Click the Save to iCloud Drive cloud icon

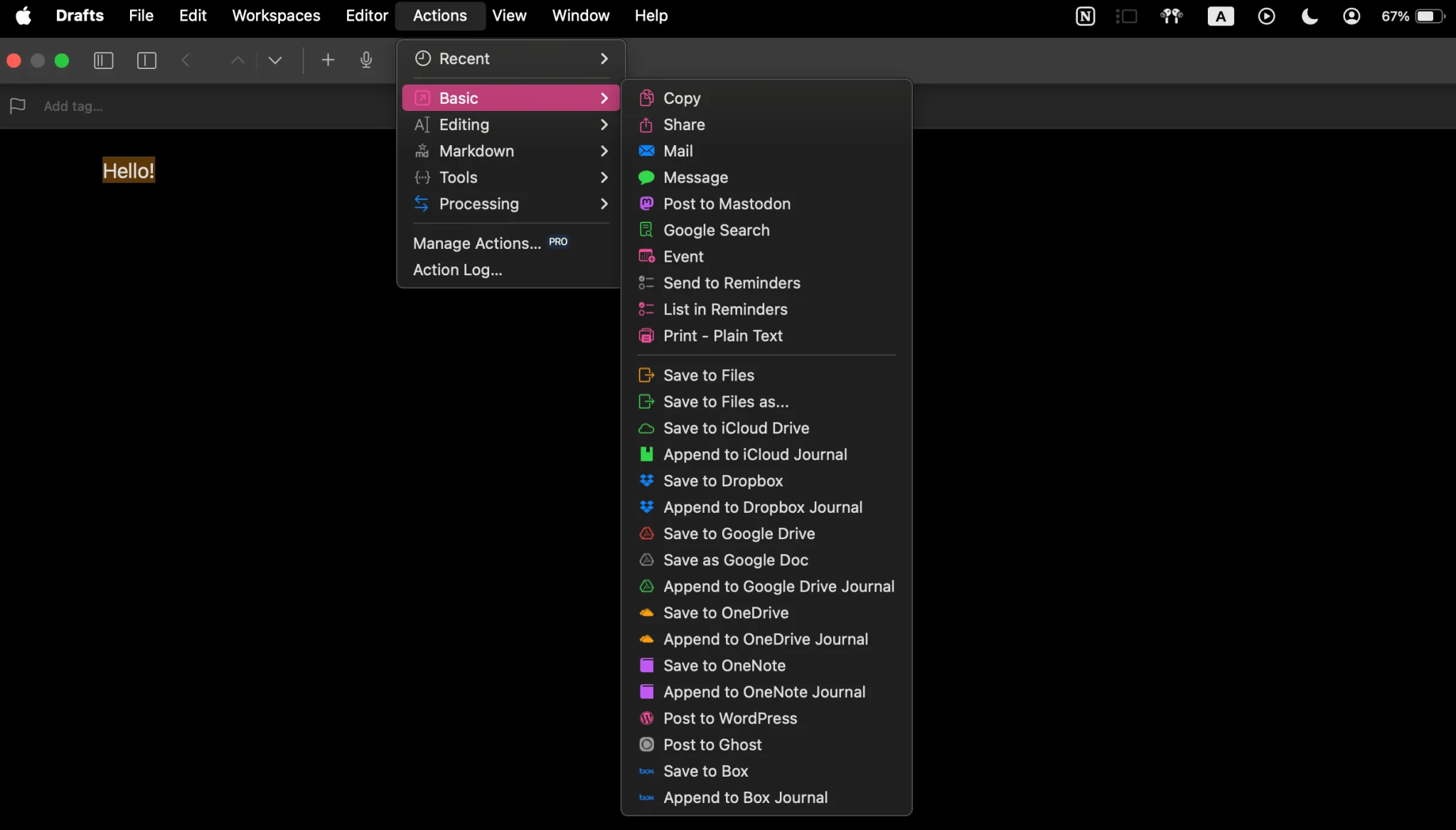point(646,428)
